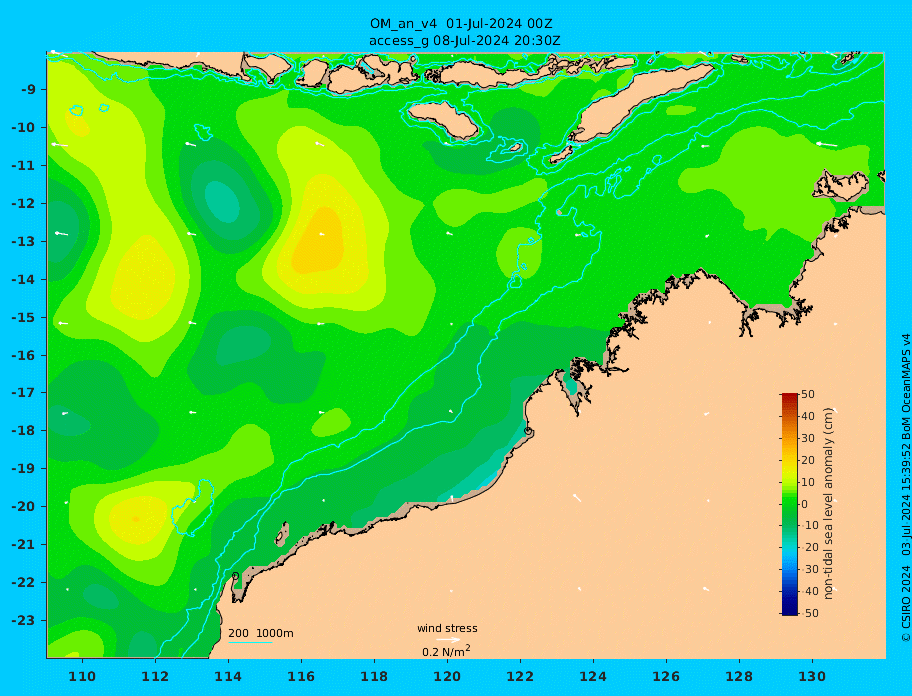Click longitude axis label 126
The height and width of the screenshot is (696, 912).
pos(667,676)
